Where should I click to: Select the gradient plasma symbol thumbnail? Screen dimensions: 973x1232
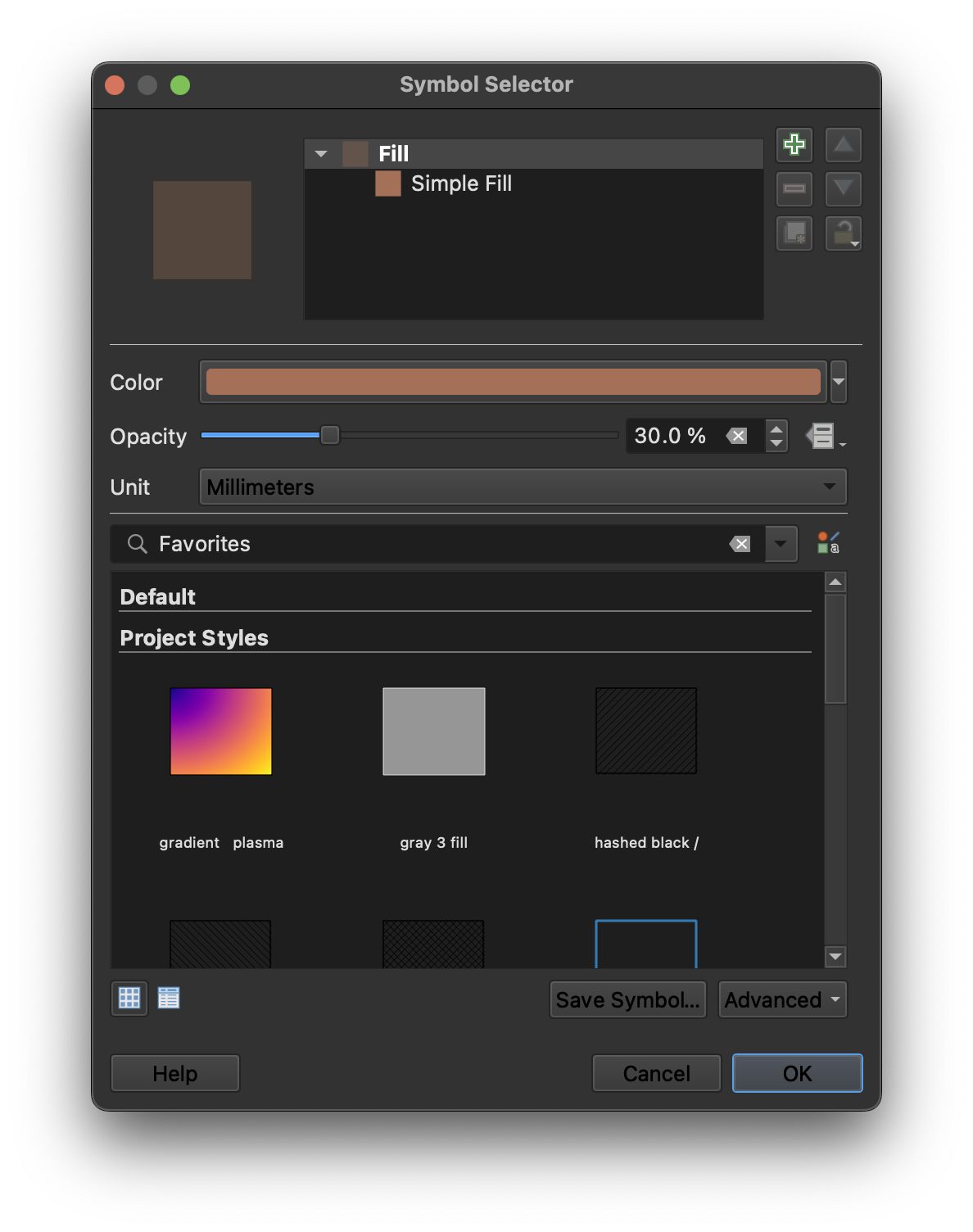221,731
